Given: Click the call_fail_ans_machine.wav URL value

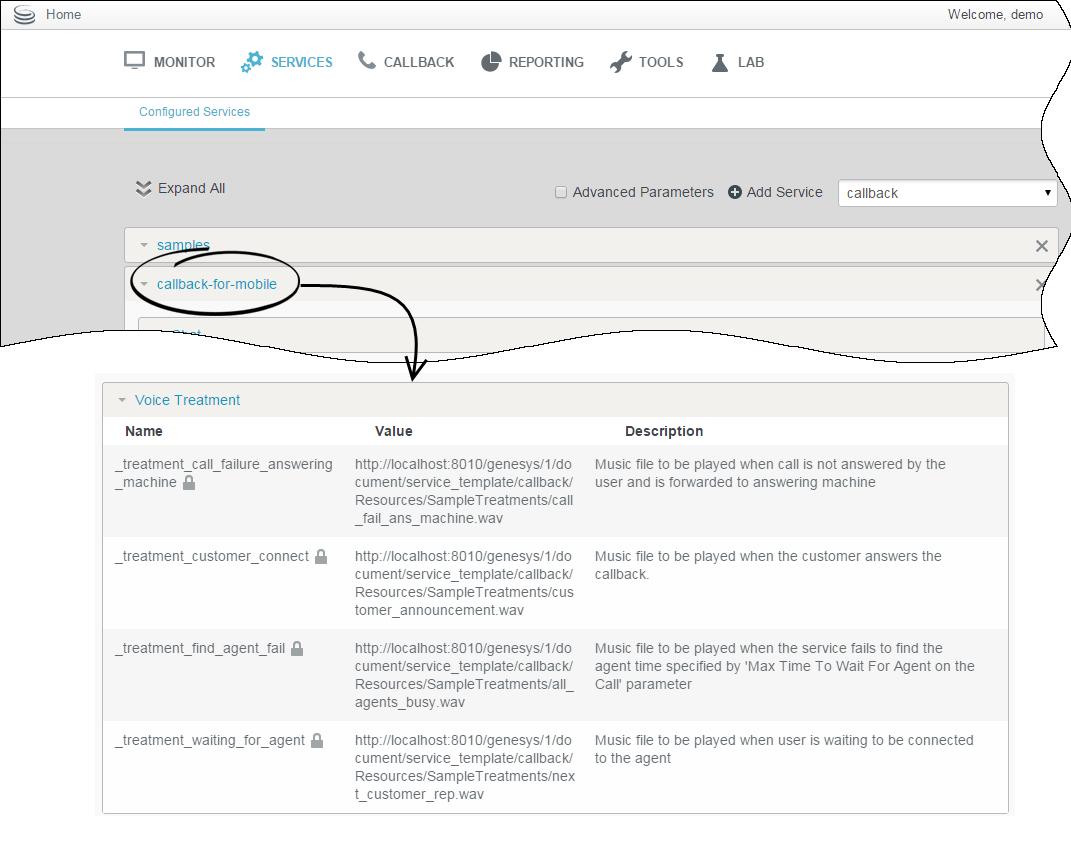Looking at the screenshot, I should 464,491.
